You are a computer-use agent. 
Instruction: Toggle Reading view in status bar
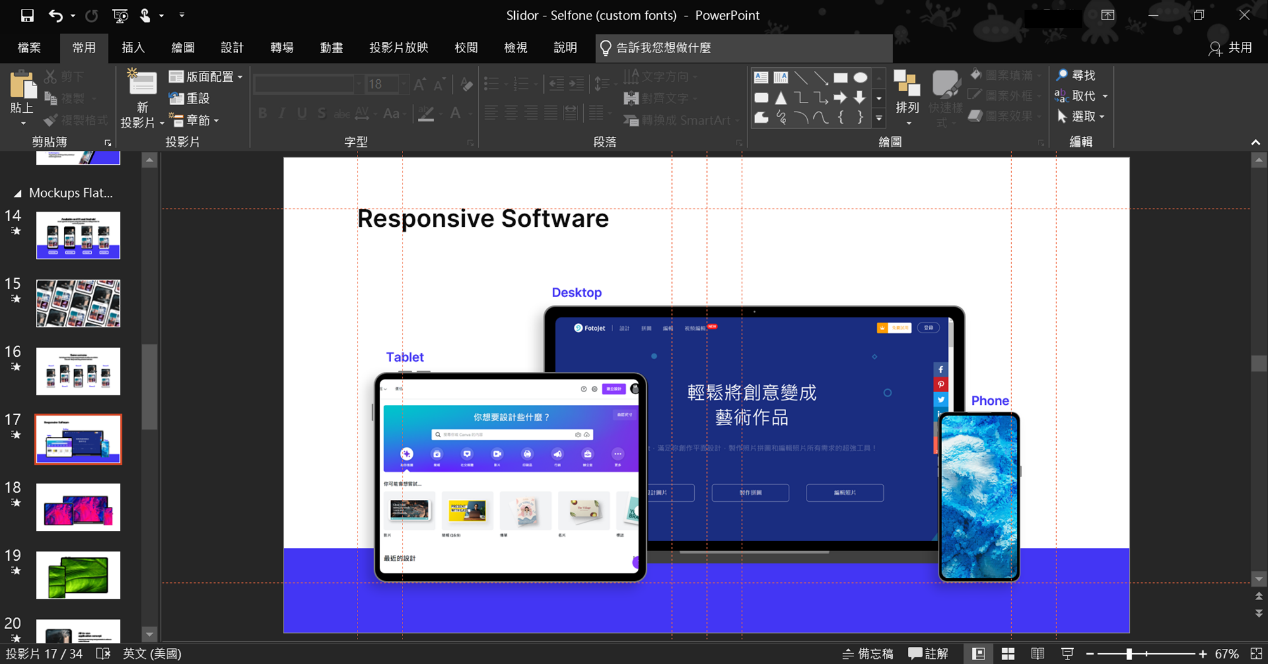coord(1038,654)
